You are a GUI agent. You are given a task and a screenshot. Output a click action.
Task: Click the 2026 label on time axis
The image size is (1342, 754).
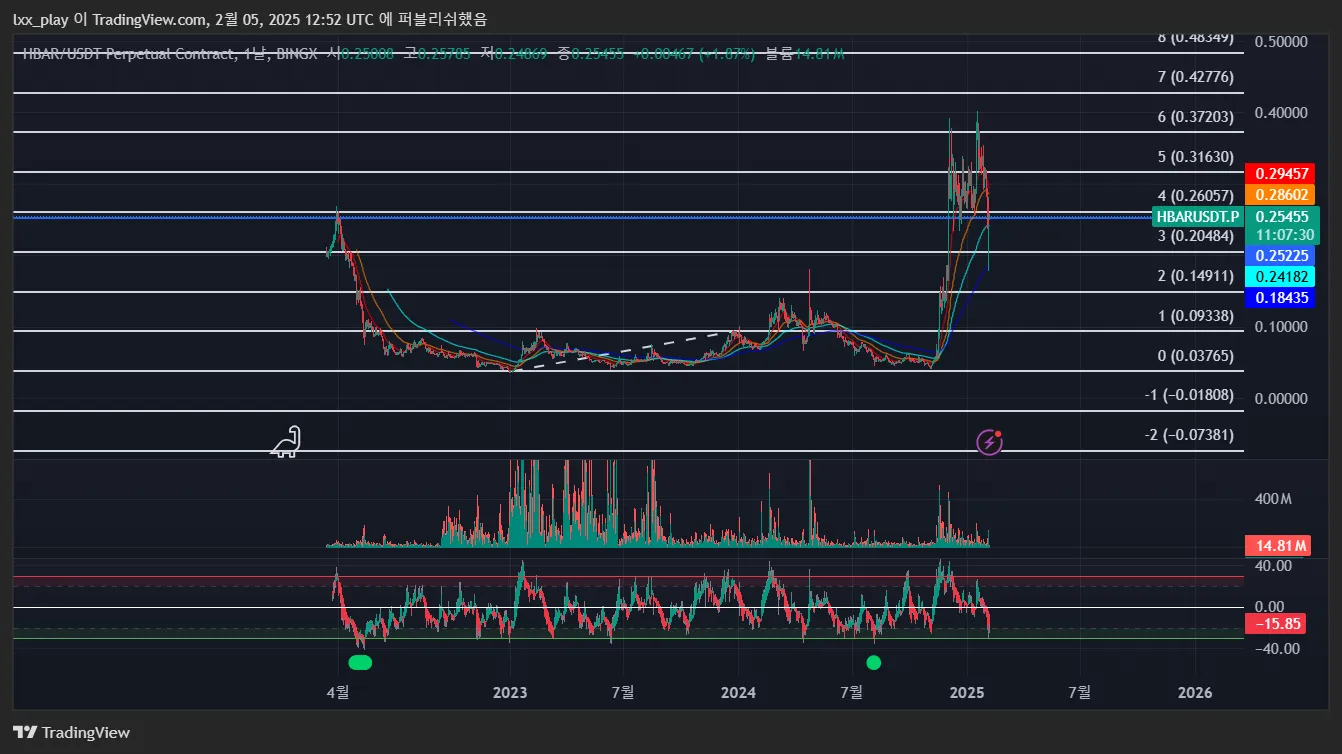click(x=1195, y=692)
